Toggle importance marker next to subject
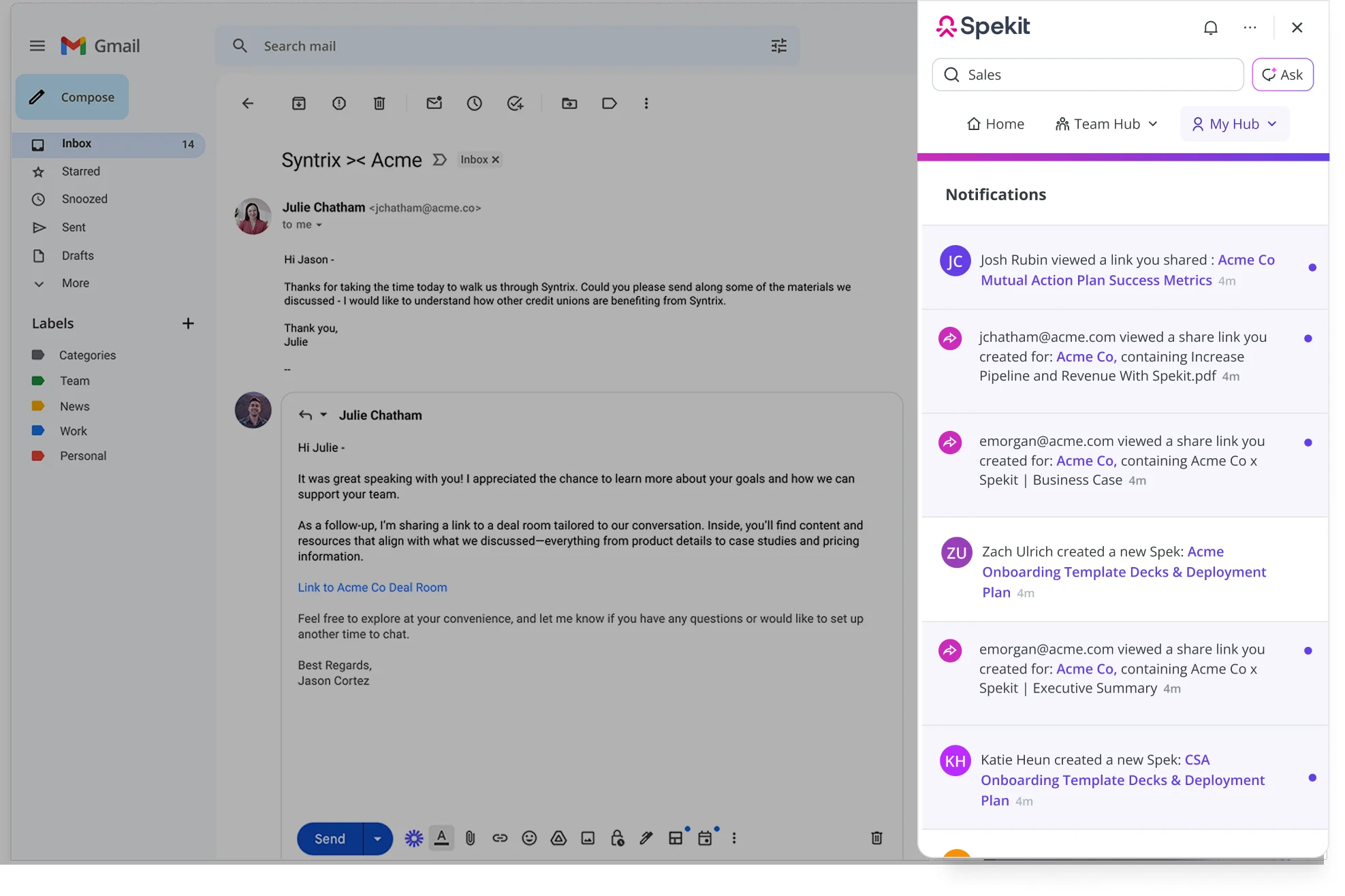The height and width of the screenshot is (896, 1345). 440,160
